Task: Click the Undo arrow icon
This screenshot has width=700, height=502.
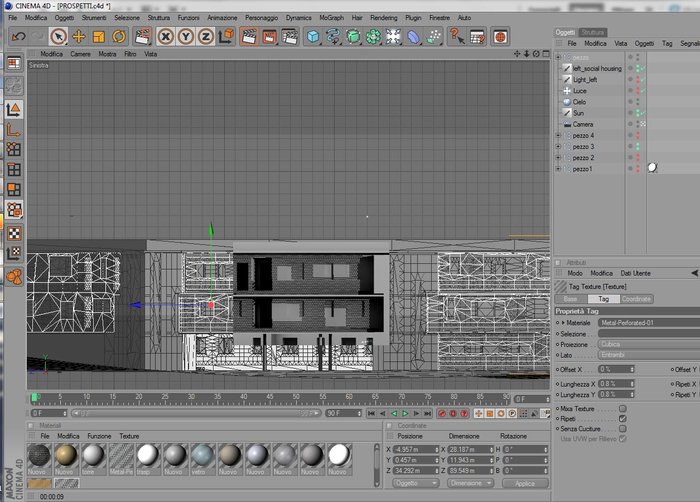Action: click(x=18, y=36)
